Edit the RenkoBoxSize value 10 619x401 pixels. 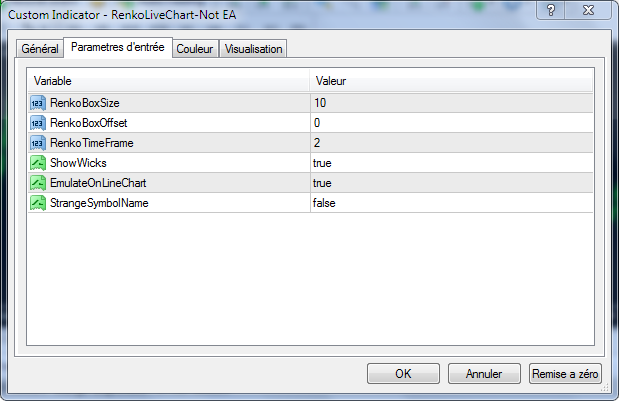click(x=450, y=103)
